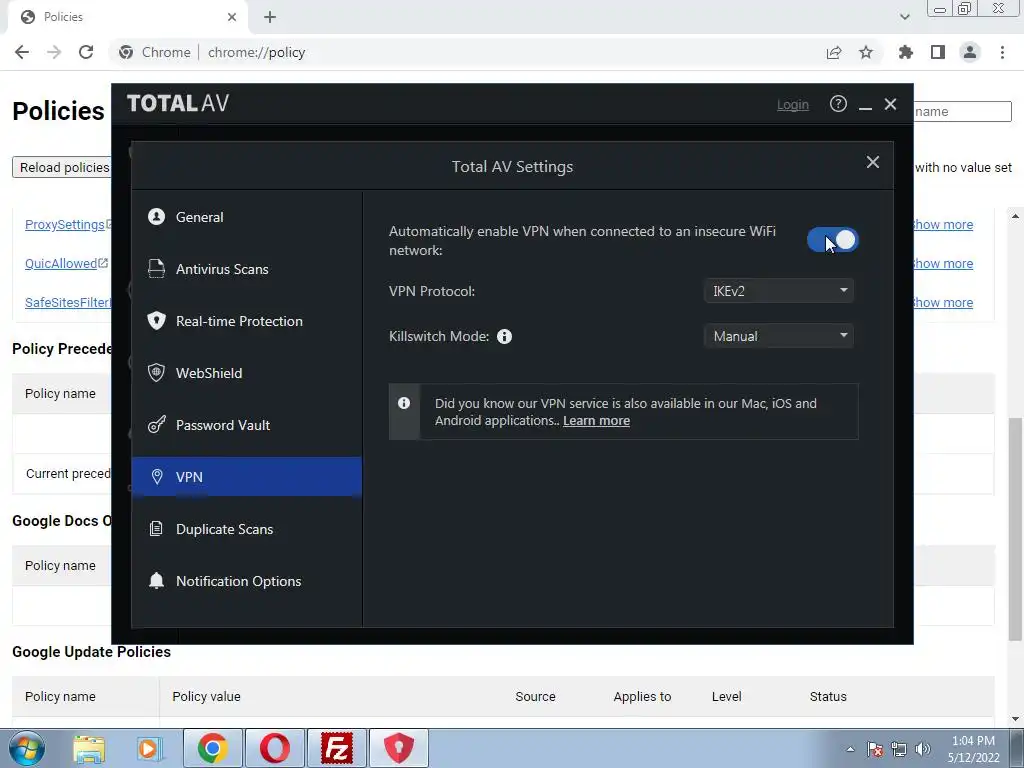The image size is (1024, 768).
Task: Click the Chrome page scrollbar thumb
Action: [1015, 529]
